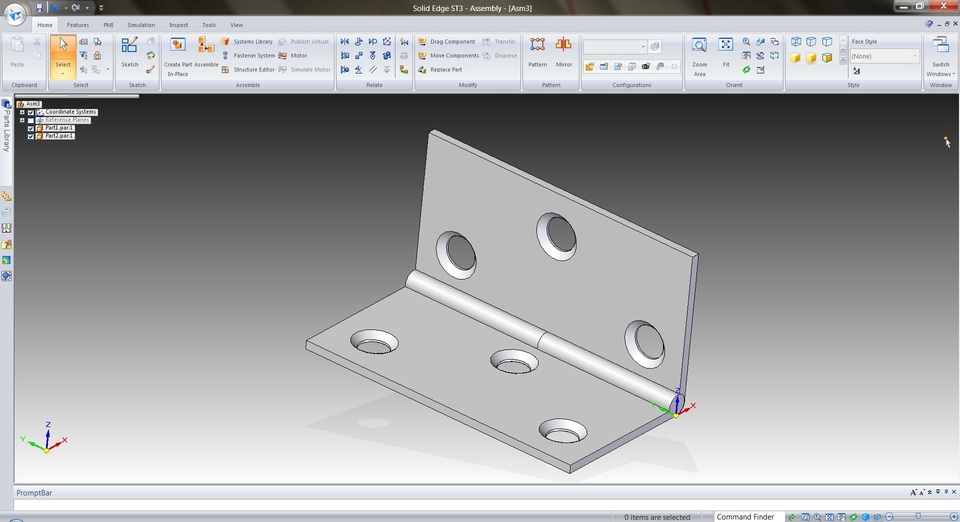Click the Drag Component tool

point(446,42)
